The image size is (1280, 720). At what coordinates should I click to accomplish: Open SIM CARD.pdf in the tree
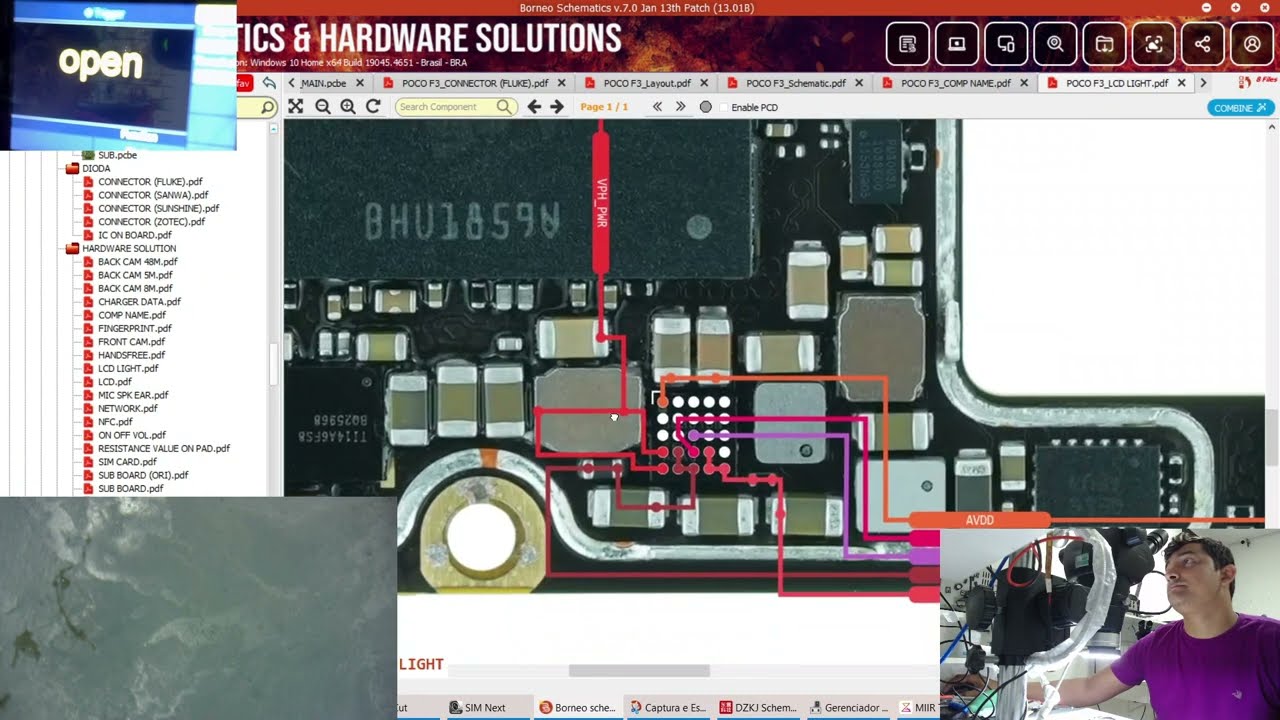(127, 462)
